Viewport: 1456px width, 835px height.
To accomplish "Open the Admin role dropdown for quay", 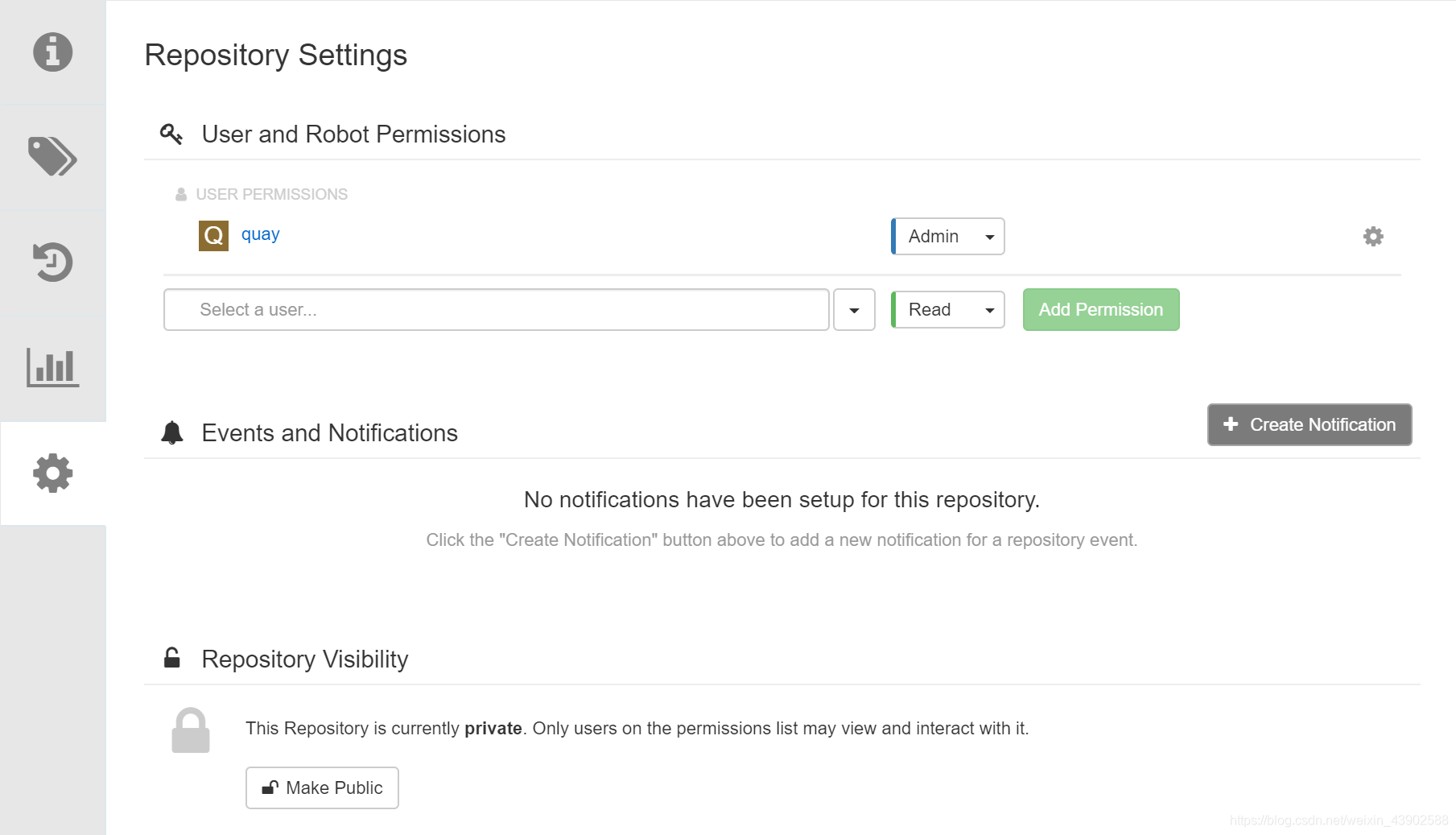I will tap(948, 237).
